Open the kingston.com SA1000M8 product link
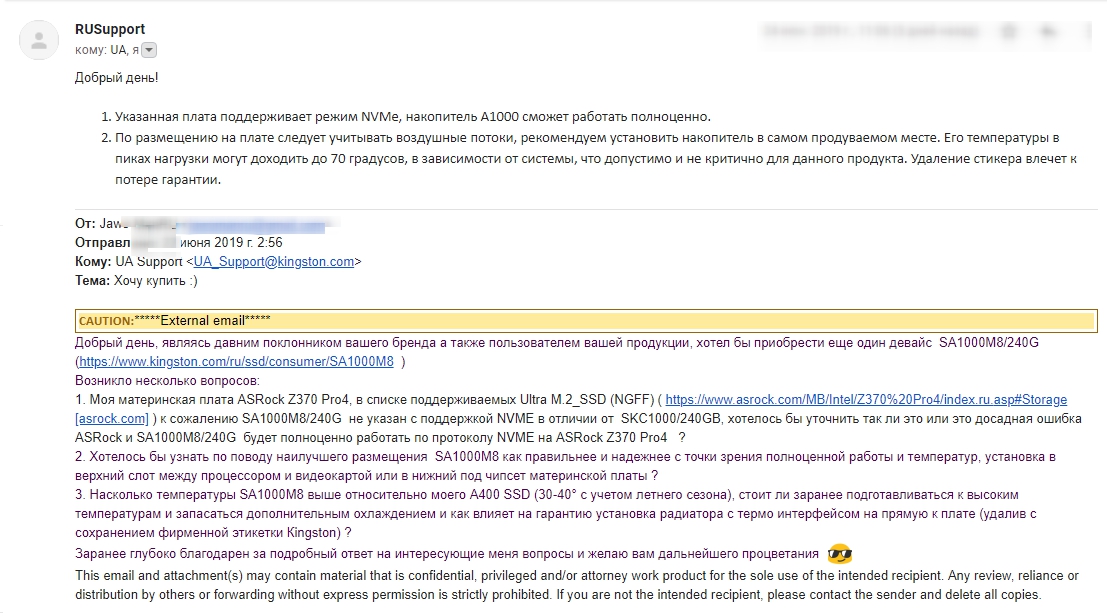Viewport: 1107px width, 616px height. pyautogui.click(x=236, y=362)
